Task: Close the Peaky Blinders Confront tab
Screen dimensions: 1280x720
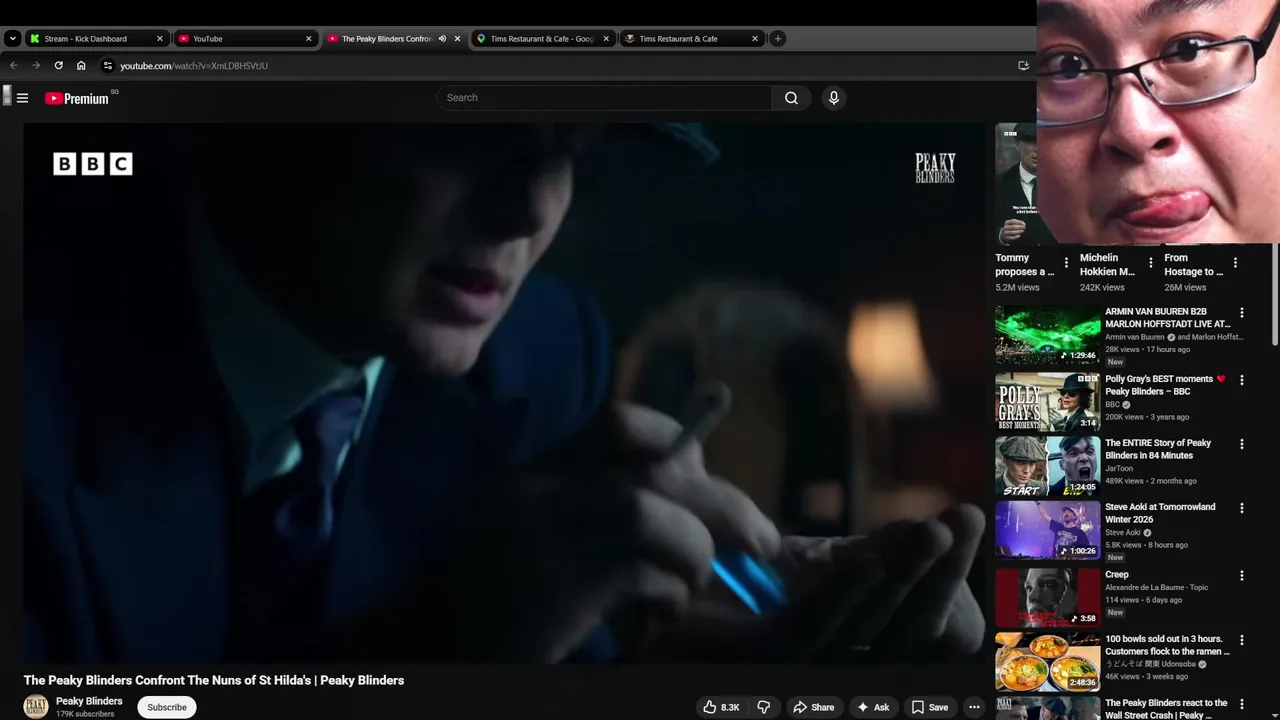Action: 457,39
